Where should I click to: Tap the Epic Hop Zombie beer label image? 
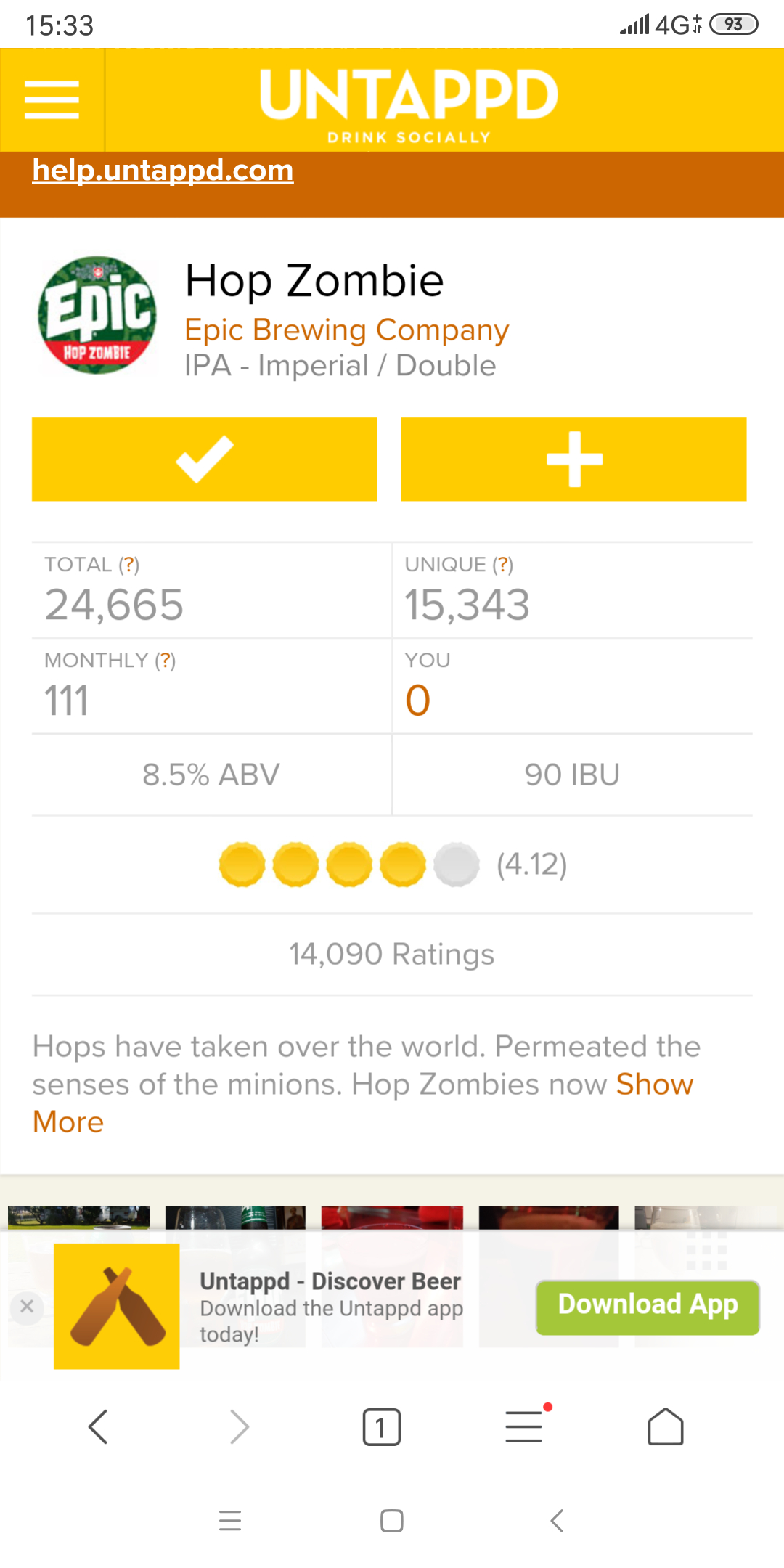[97, 315]
